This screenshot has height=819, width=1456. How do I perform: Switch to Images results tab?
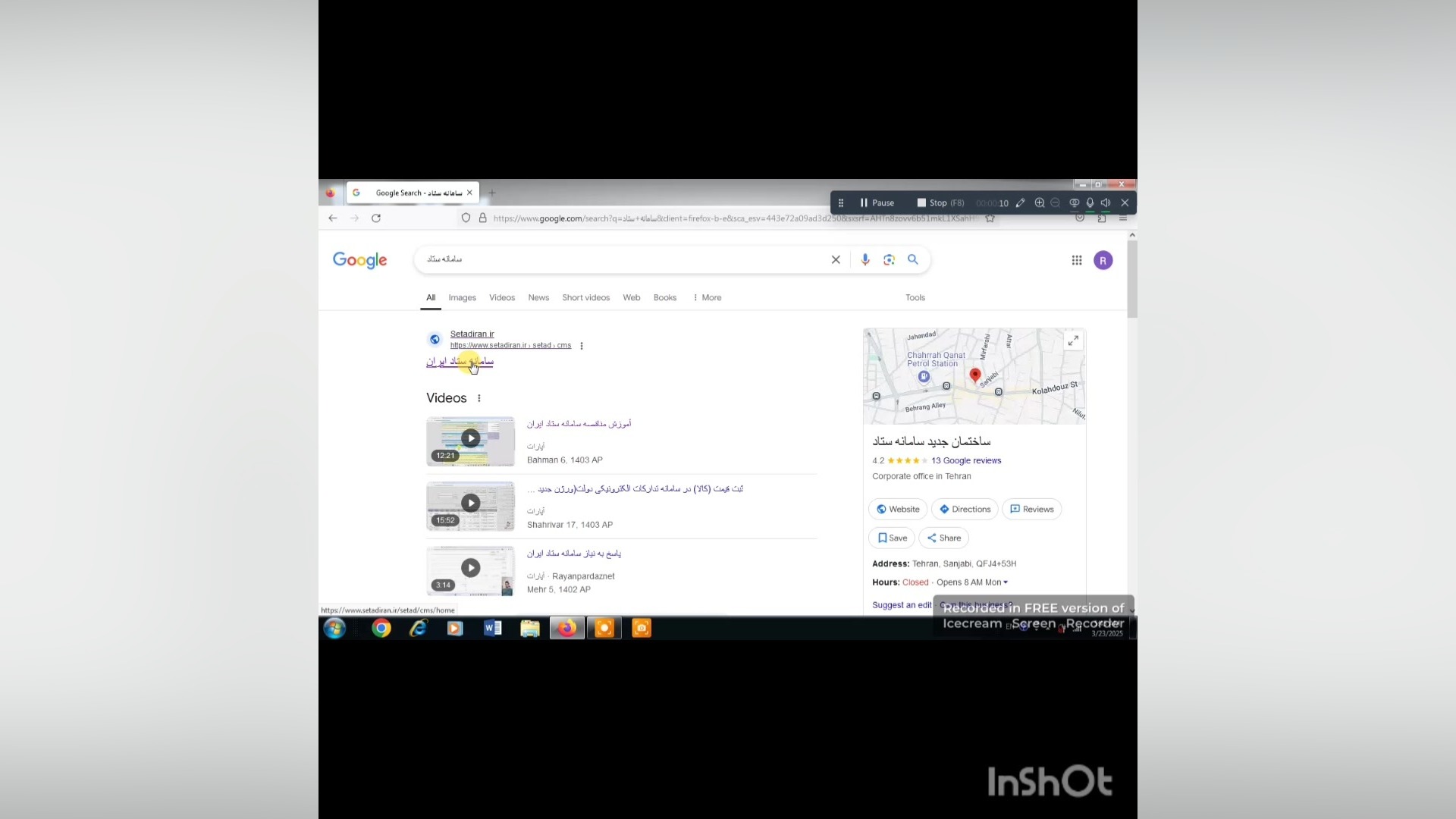(462, 298)
